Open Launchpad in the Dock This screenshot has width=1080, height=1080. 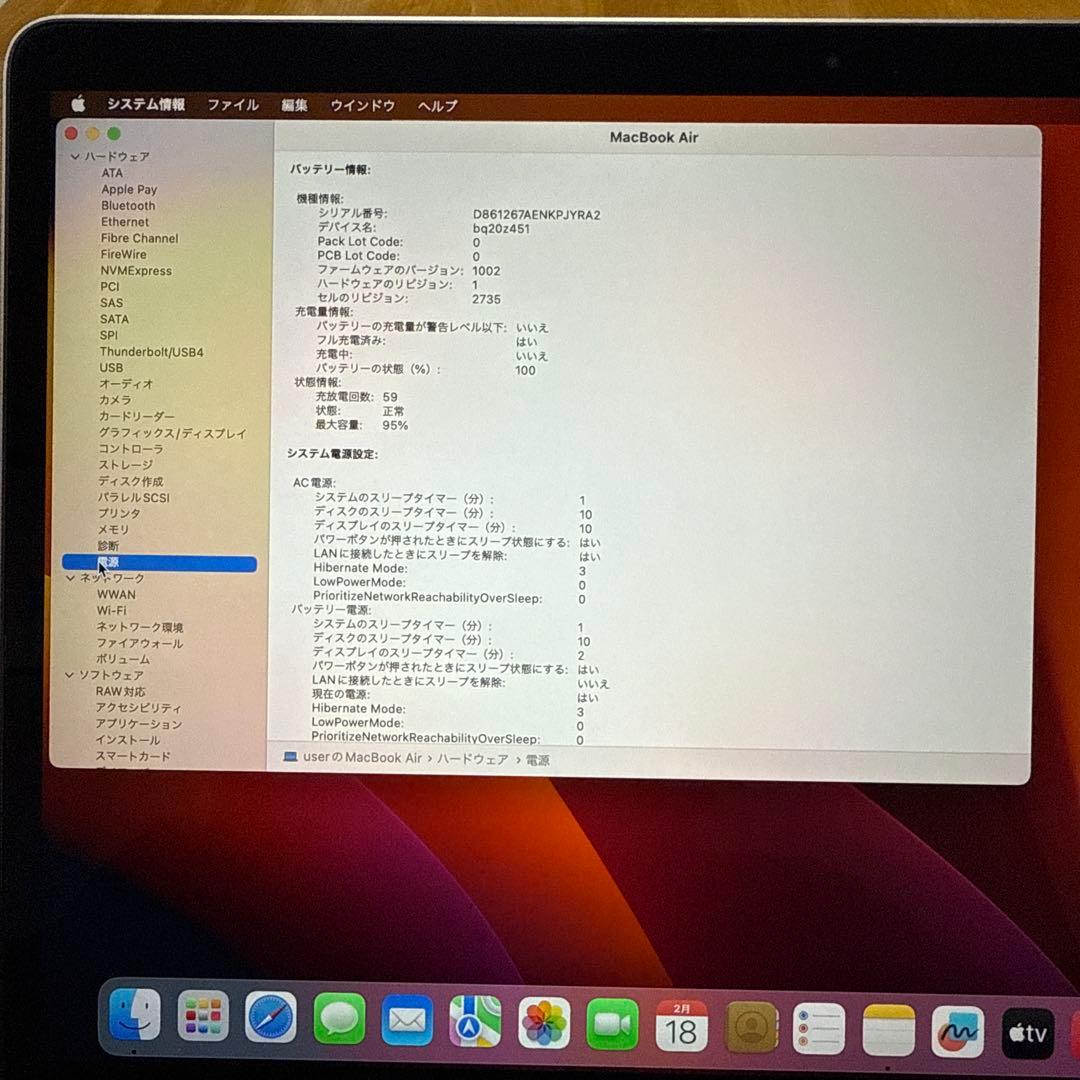202,1016
